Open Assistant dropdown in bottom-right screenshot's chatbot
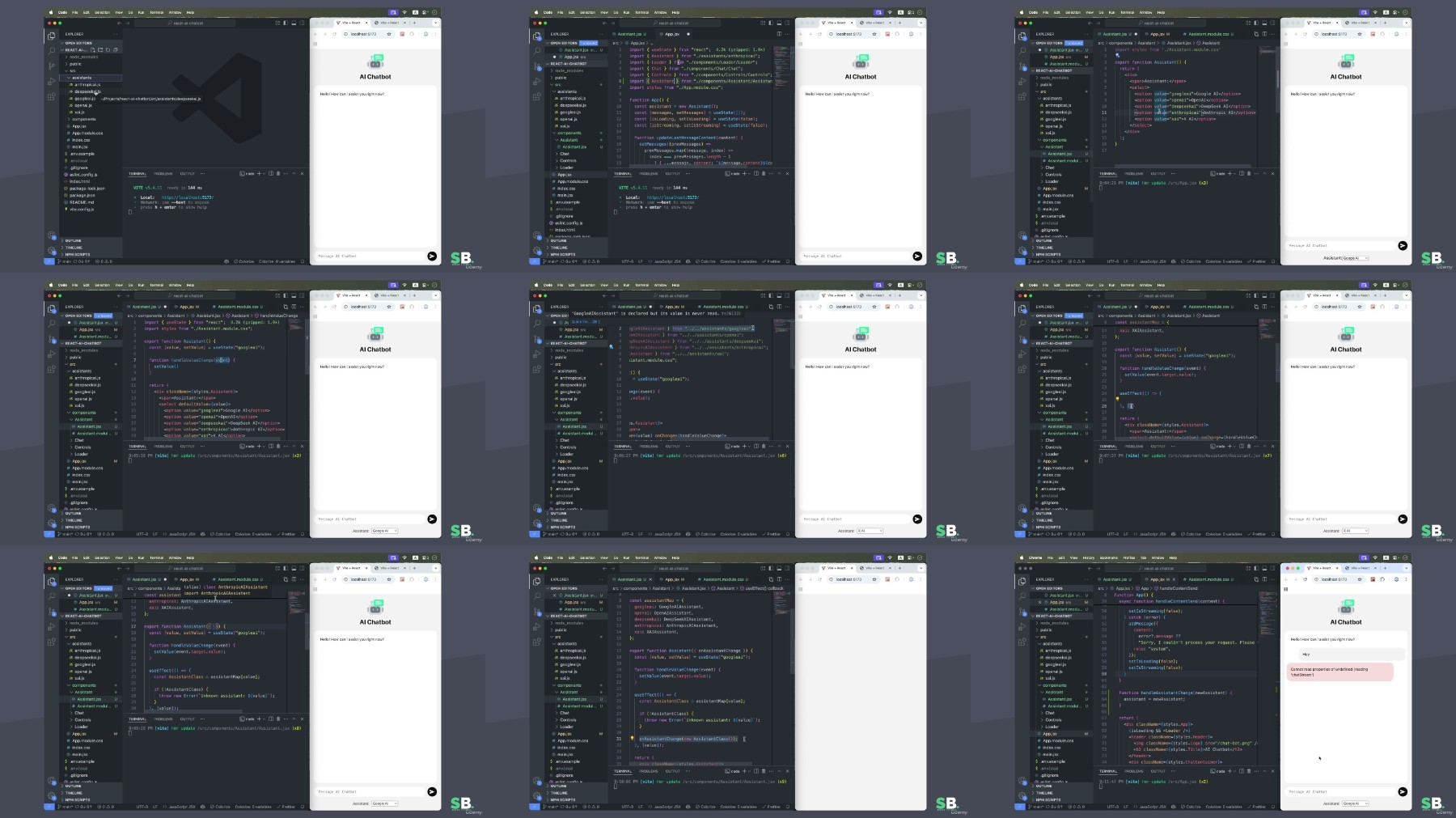1456x818 pixels. tap(1356, 803)
